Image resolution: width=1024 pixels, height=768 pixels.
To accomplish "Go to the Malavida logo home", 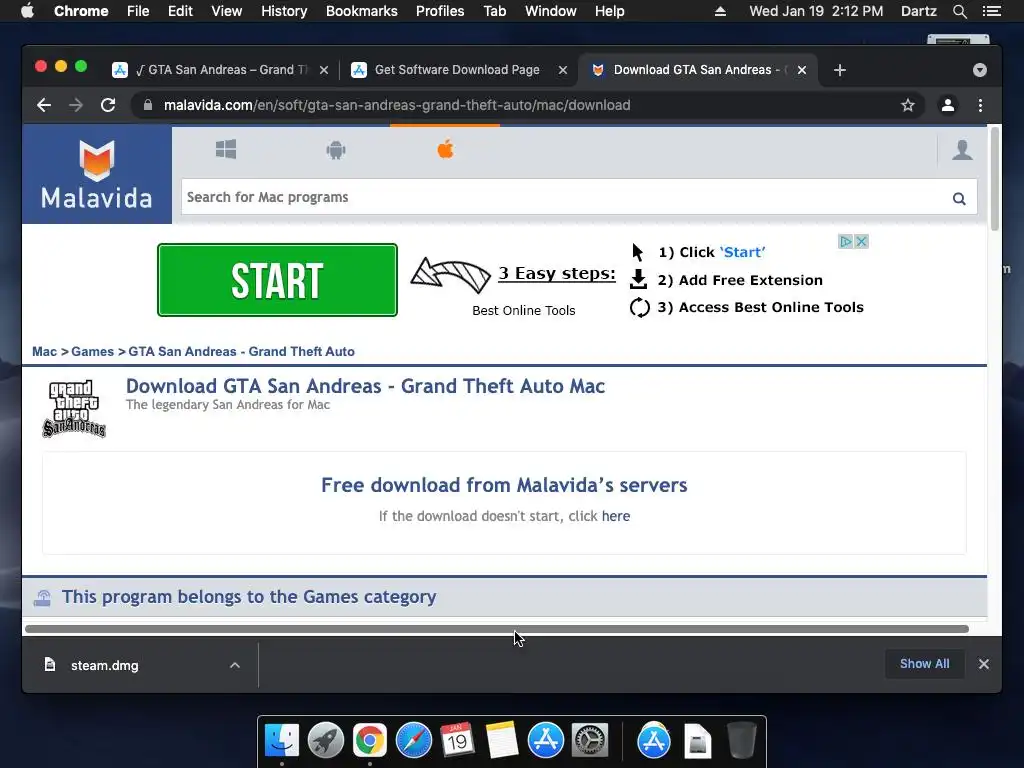I will [x=97, y=174].
